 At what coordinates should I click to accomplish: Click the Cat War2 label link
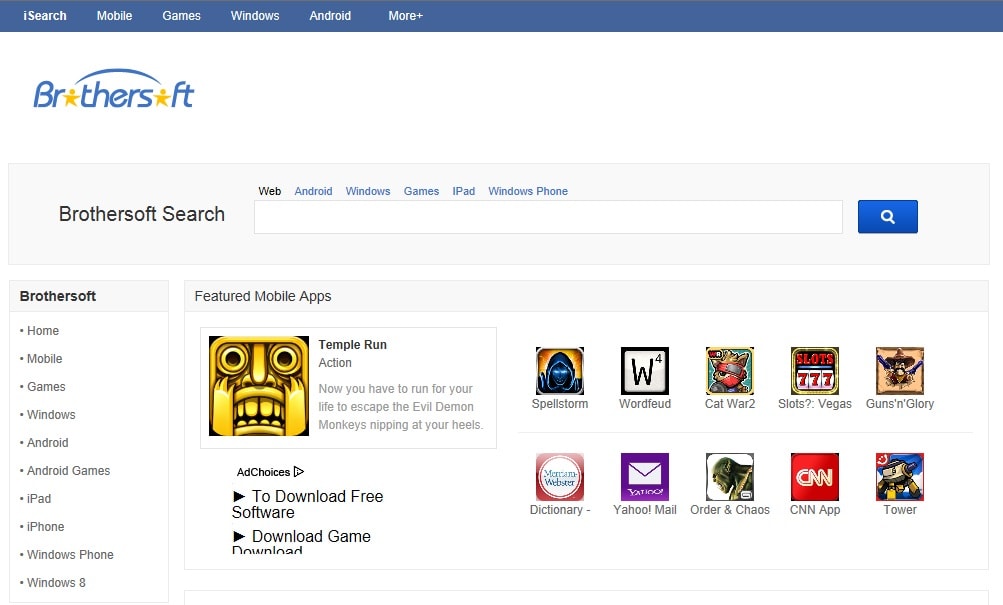pos(730,404)
